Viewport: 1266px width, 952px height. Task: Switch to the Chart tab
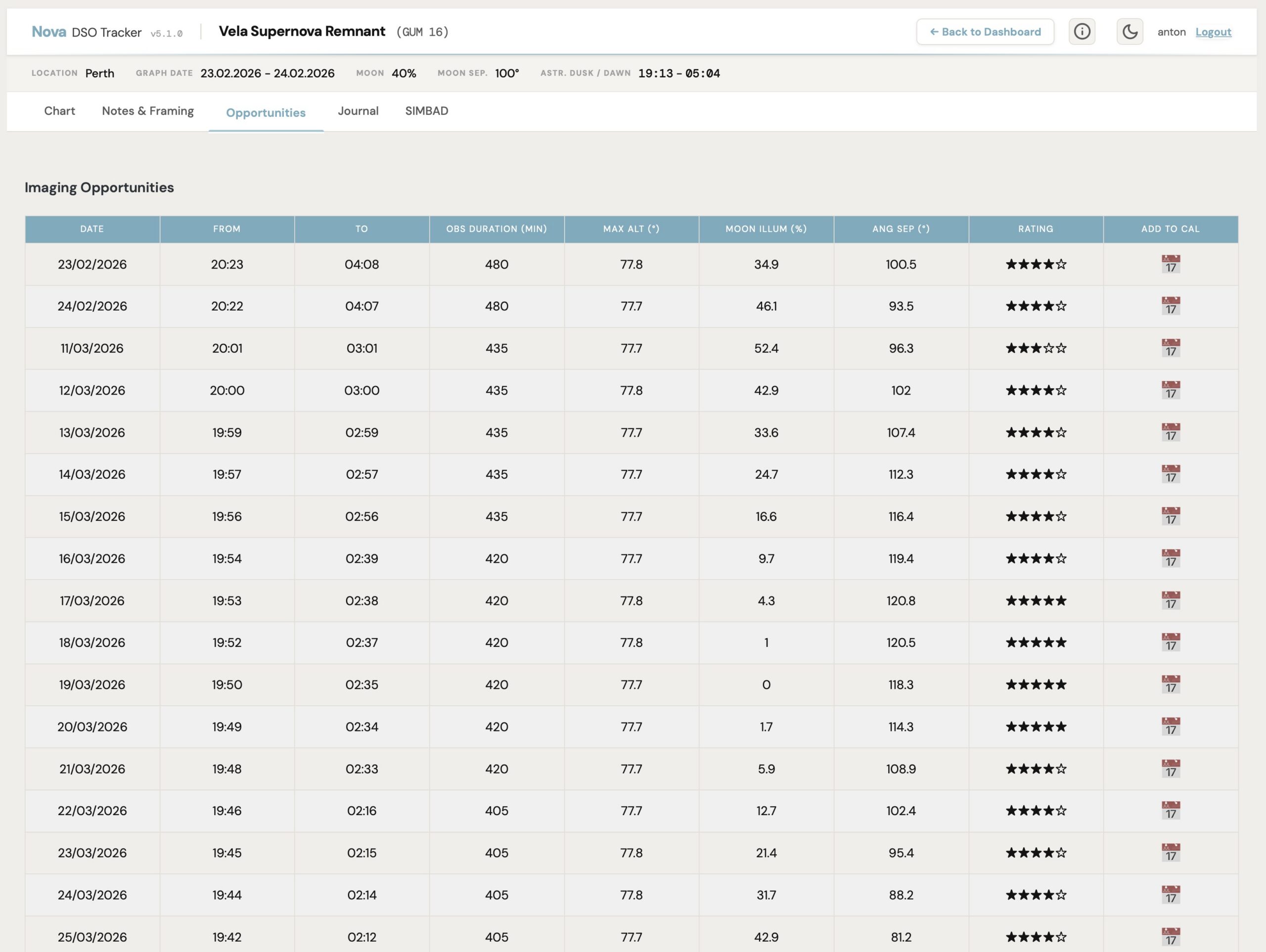[x=59, y=111]
